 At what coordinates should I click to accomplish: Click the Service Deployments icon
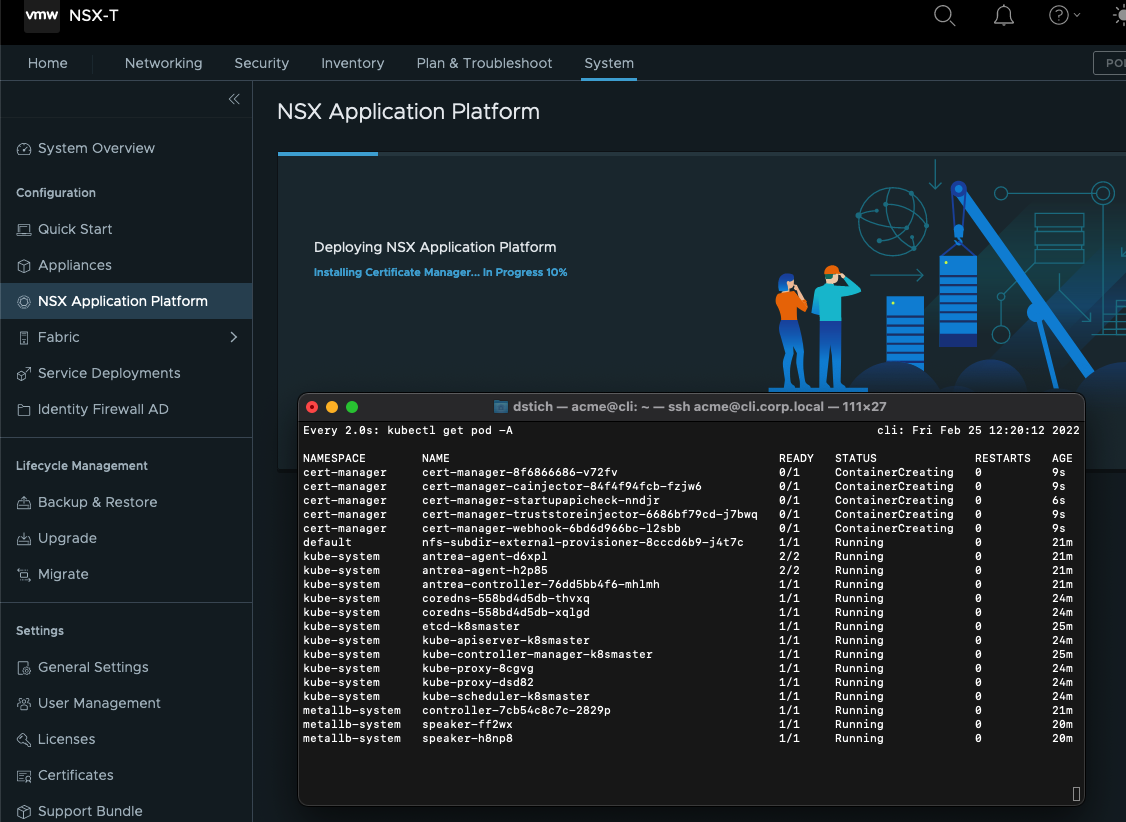(x=24, y=373)
